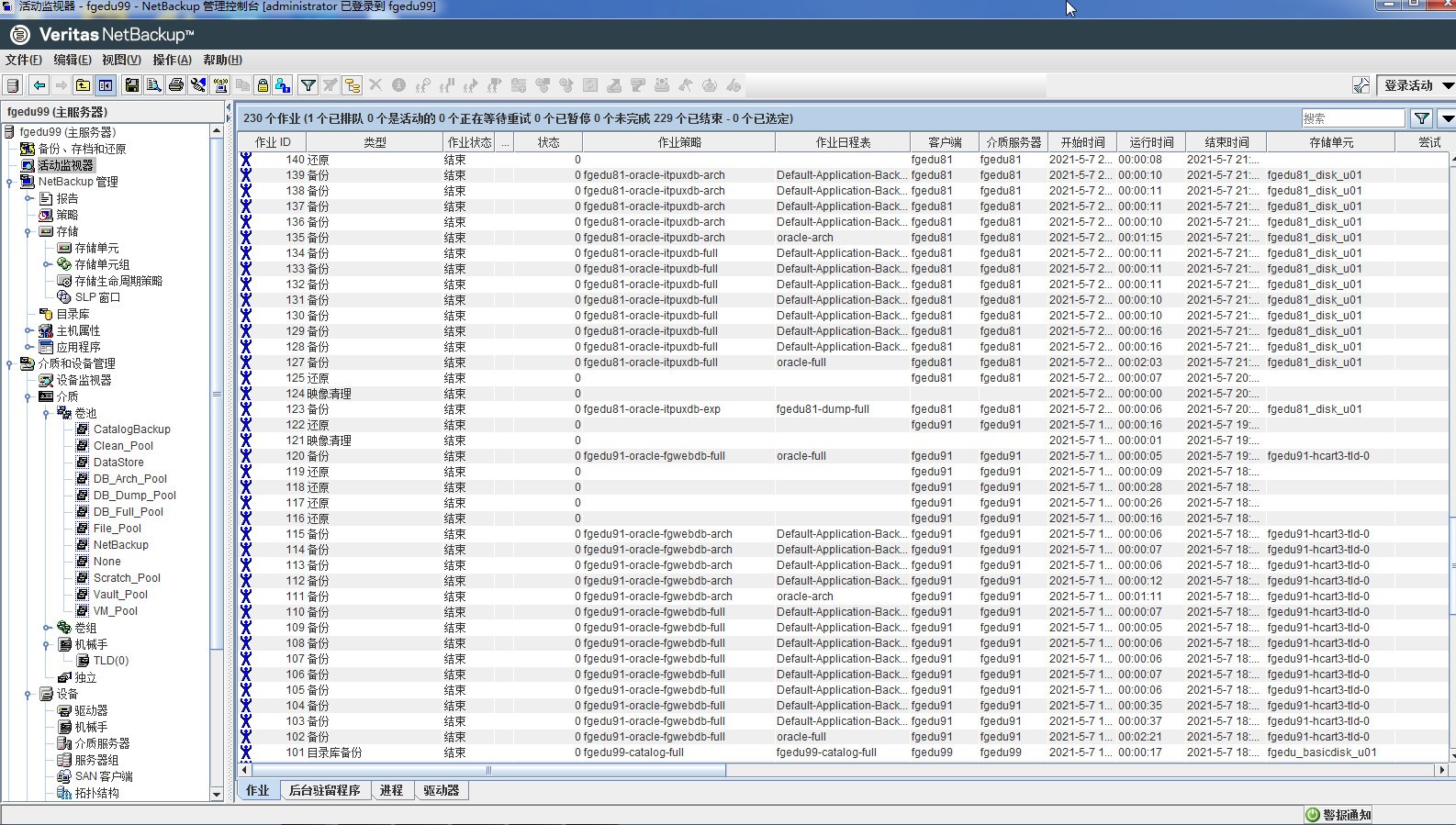Click the save (floppy disk) toolbar icon
The image size is (1456, 825).
click(132, 85)
